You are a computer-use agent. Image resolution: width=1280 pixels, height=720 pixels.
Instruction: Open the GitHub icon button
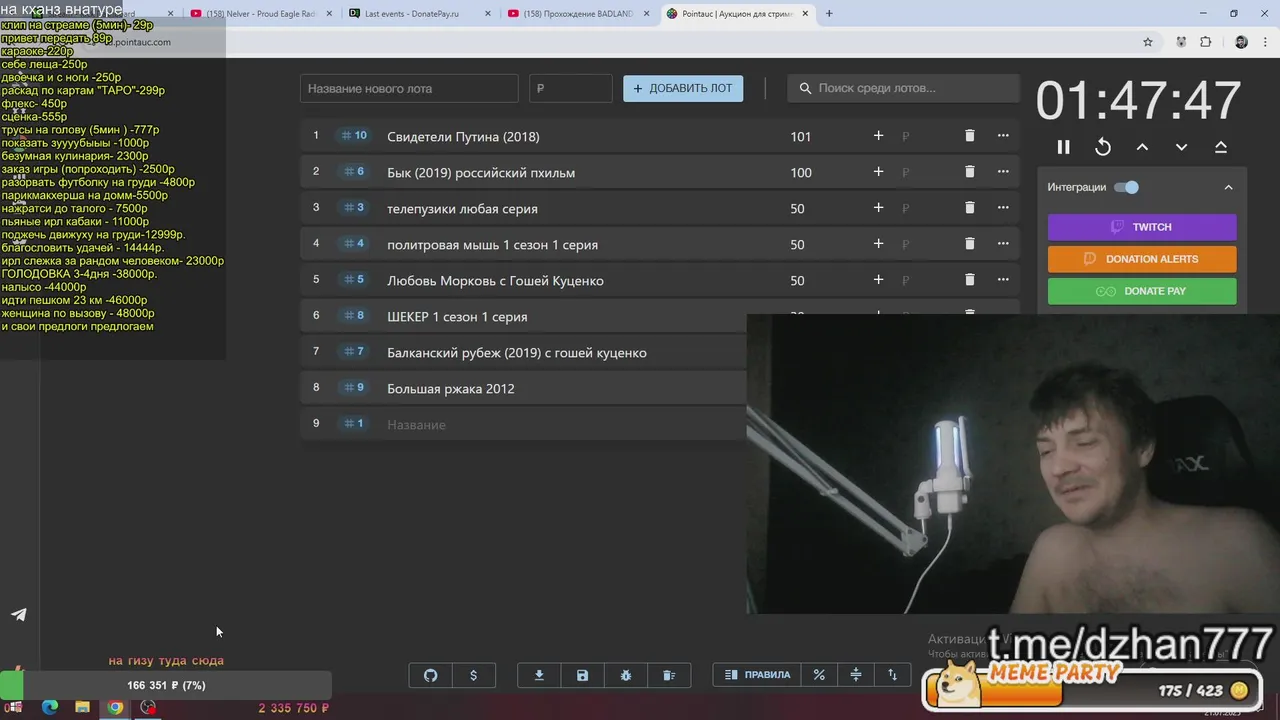[431, 675]
